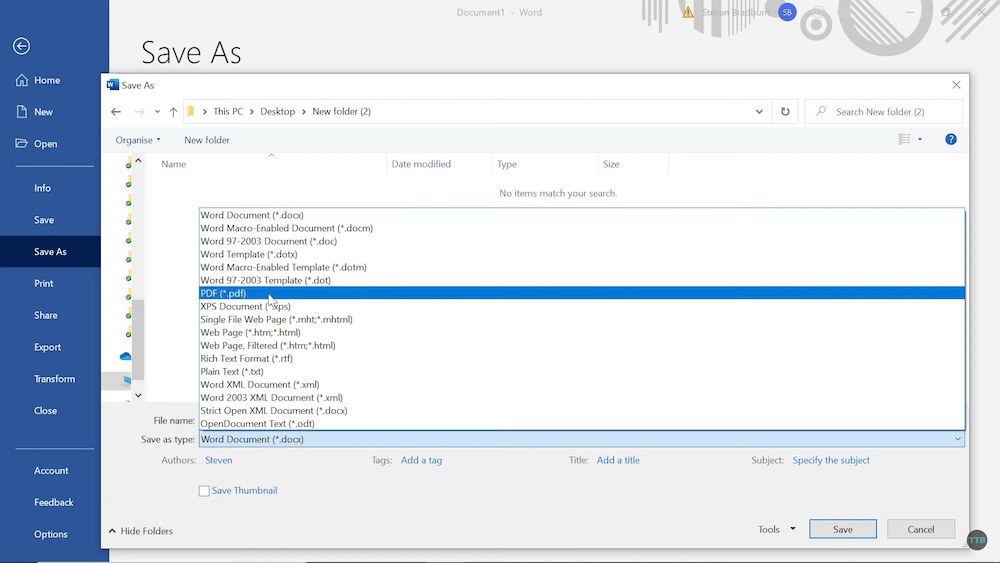Image resolution: width=1000 pixels, height=563 pixels.
Task: Click the SB account avatar
Action: pos(787,12)
